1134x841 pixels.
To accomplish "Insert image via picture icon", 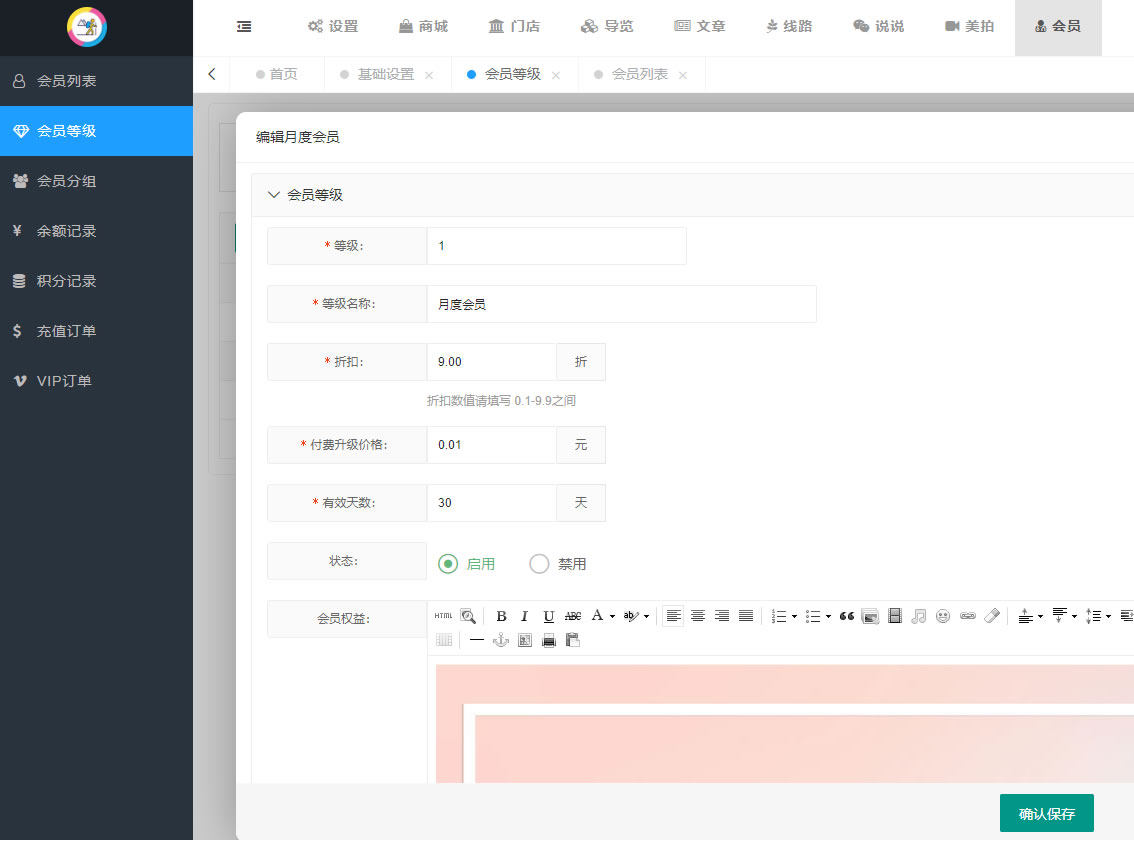I will point(871,616).
